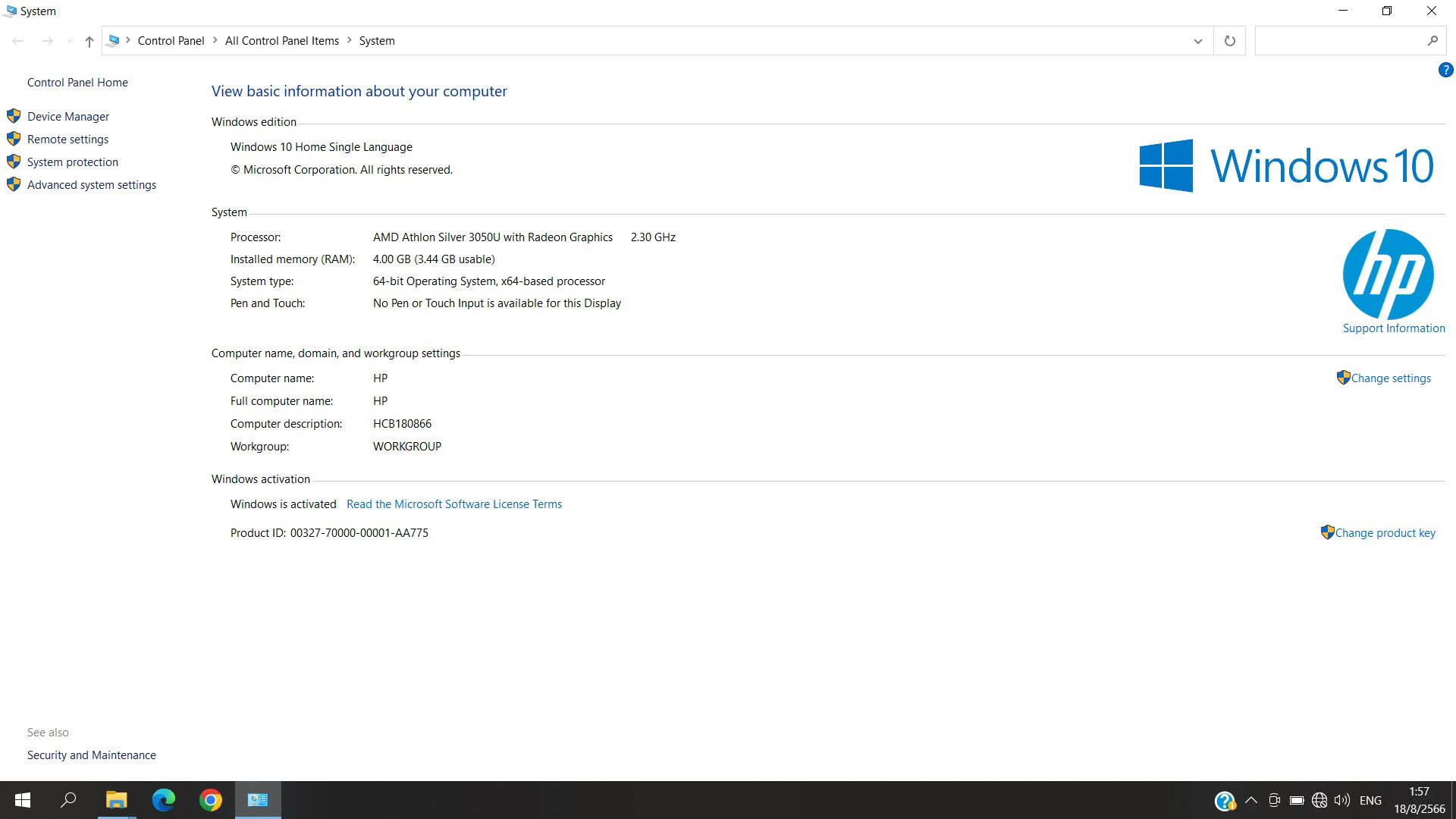This screenshot has height=819, width=1456.
Task: Go up one level with Up arrow
Action: pyautogui.click(x=89, y=41)
